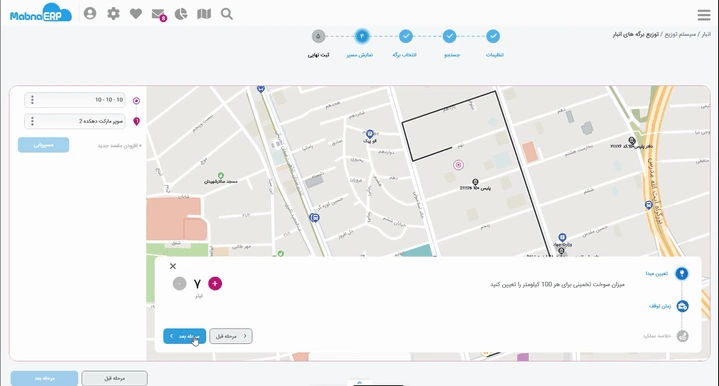Open messages envelope icon
The height and width of the screenshot is (386, 719).
[x=158, y=15]
